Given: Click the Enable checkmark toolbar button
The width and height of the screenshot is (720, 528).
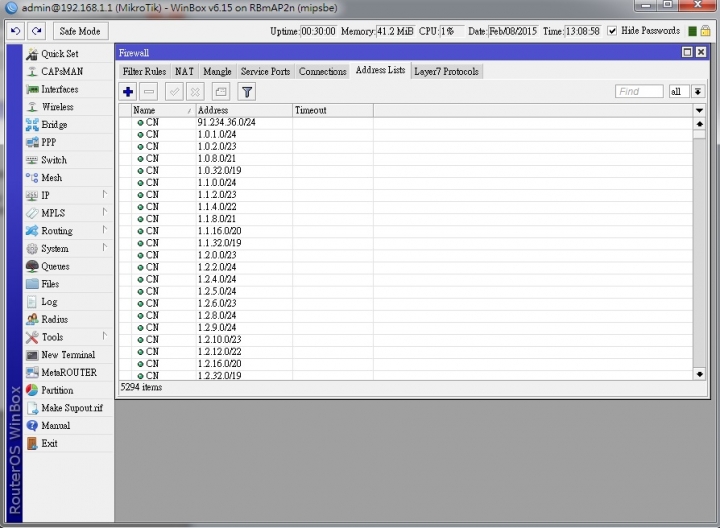Looking at the screenshot, I should (x=174, y=92).
